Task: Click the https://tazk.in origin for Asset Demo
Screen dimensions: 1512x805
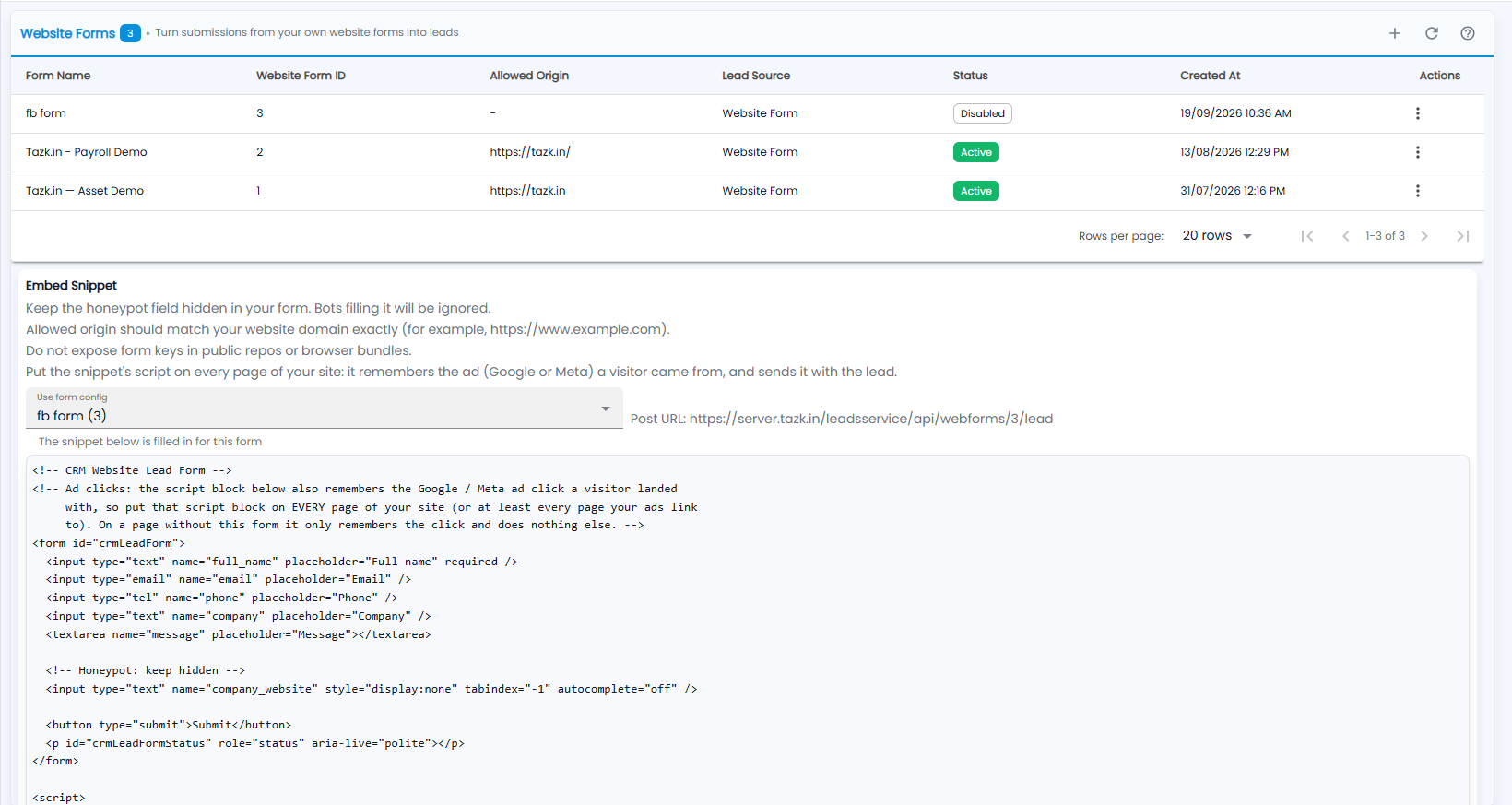Action: click(x=527, y=191)
